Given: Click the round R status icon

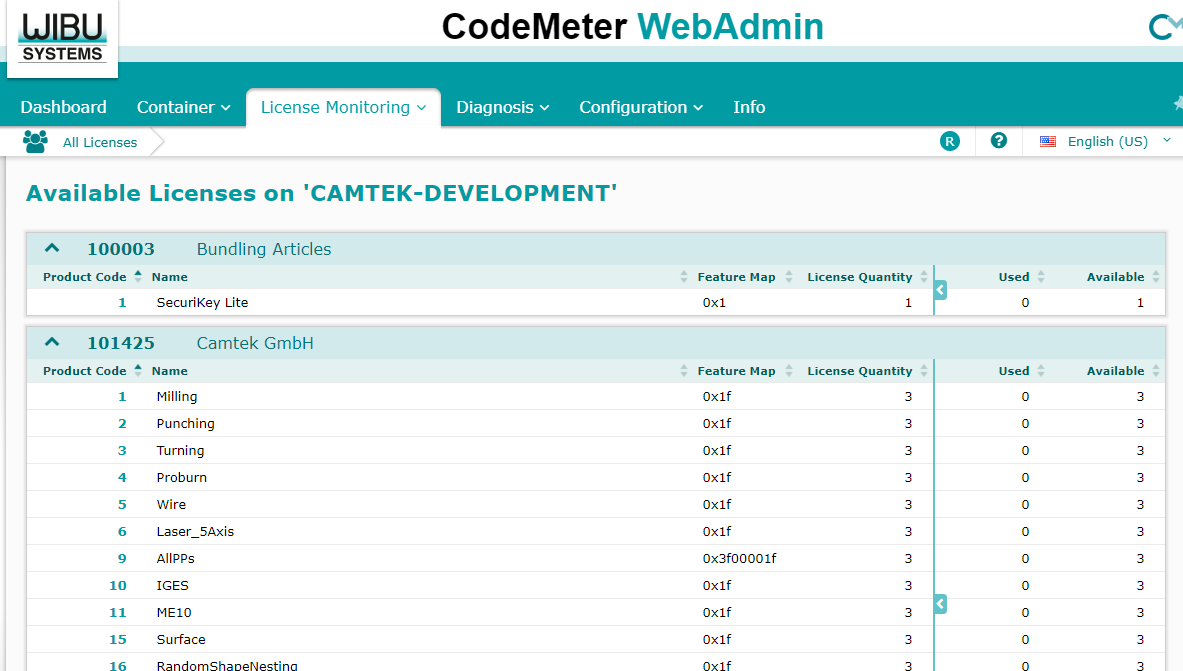Looking at the screenshot, I should click(x=950, y=141).
